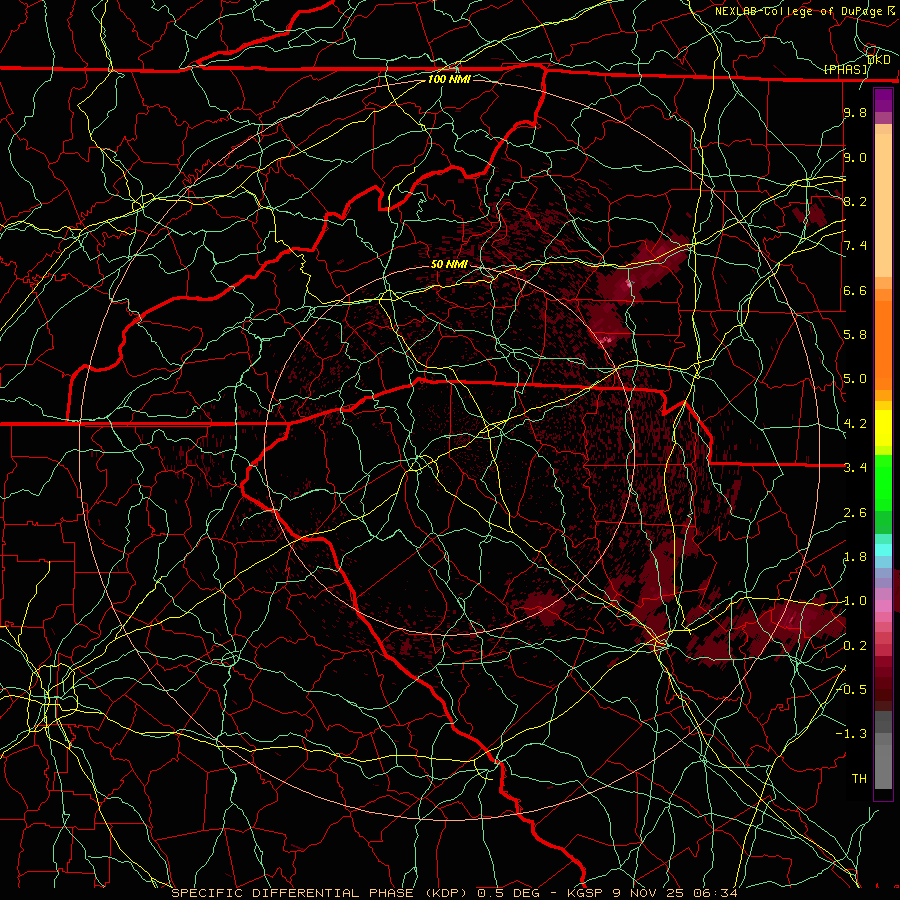Click the -1.3 value on the color scale
The height and width of the screenshot is (900, 900).
click(851, 734)
